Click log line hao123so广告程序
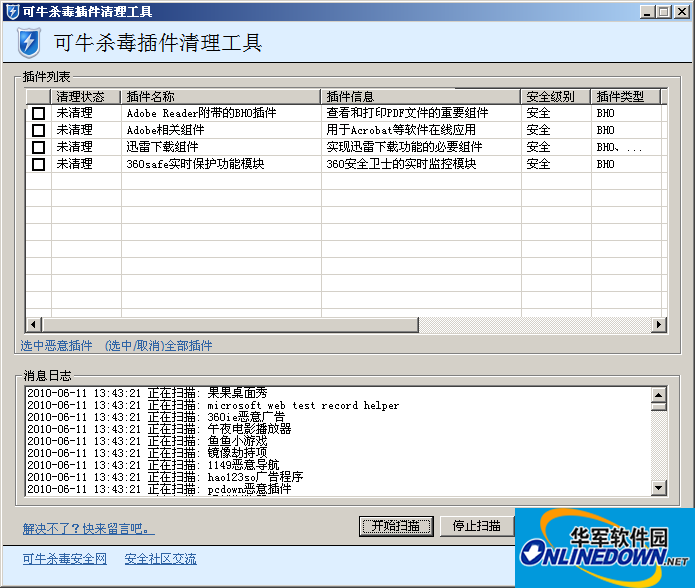Screen dimensions: 695x588 click(x=165, y=477)
